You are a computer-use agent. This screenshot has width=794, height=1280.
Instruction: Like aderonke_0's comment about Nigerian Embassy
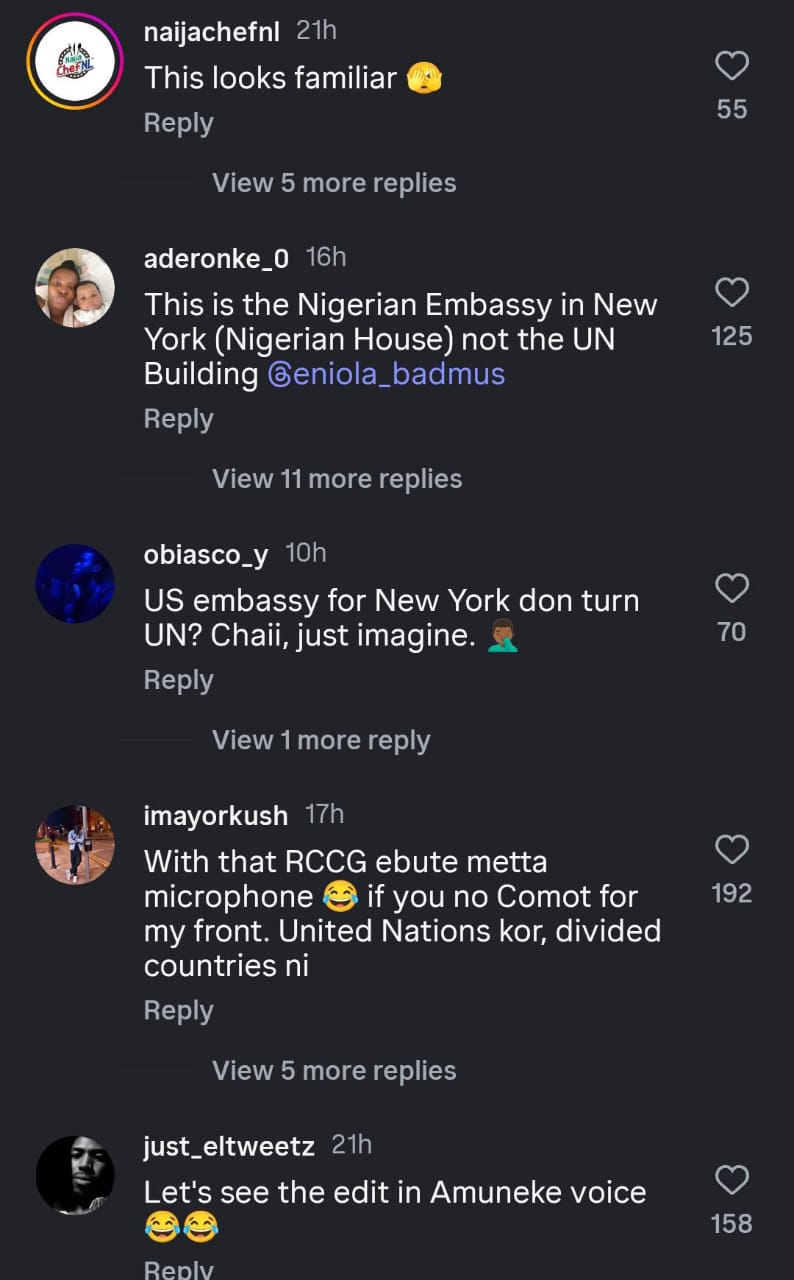[732, 293]
